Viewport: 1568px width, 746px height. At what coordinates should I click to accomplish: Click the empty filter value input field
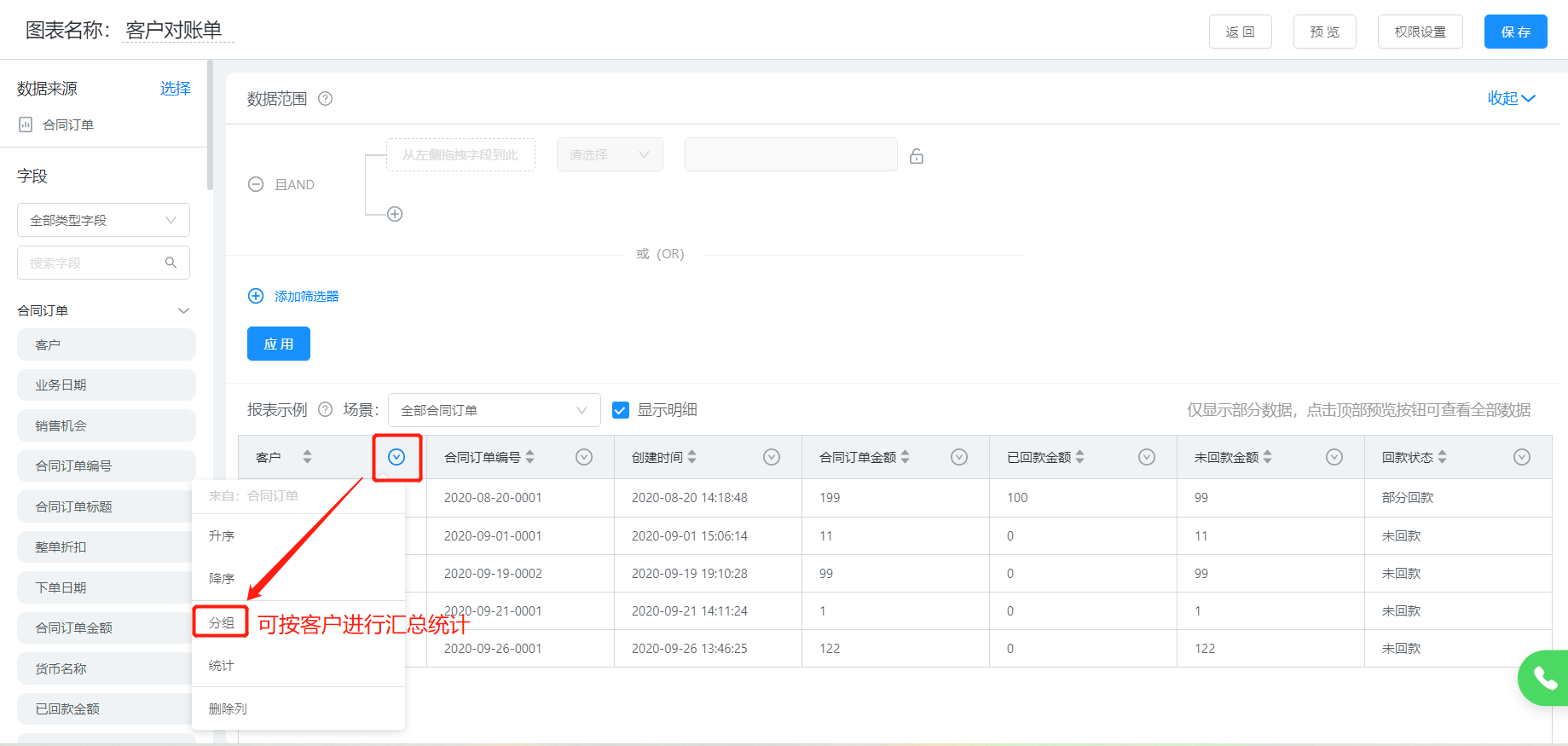pos(791,154)
